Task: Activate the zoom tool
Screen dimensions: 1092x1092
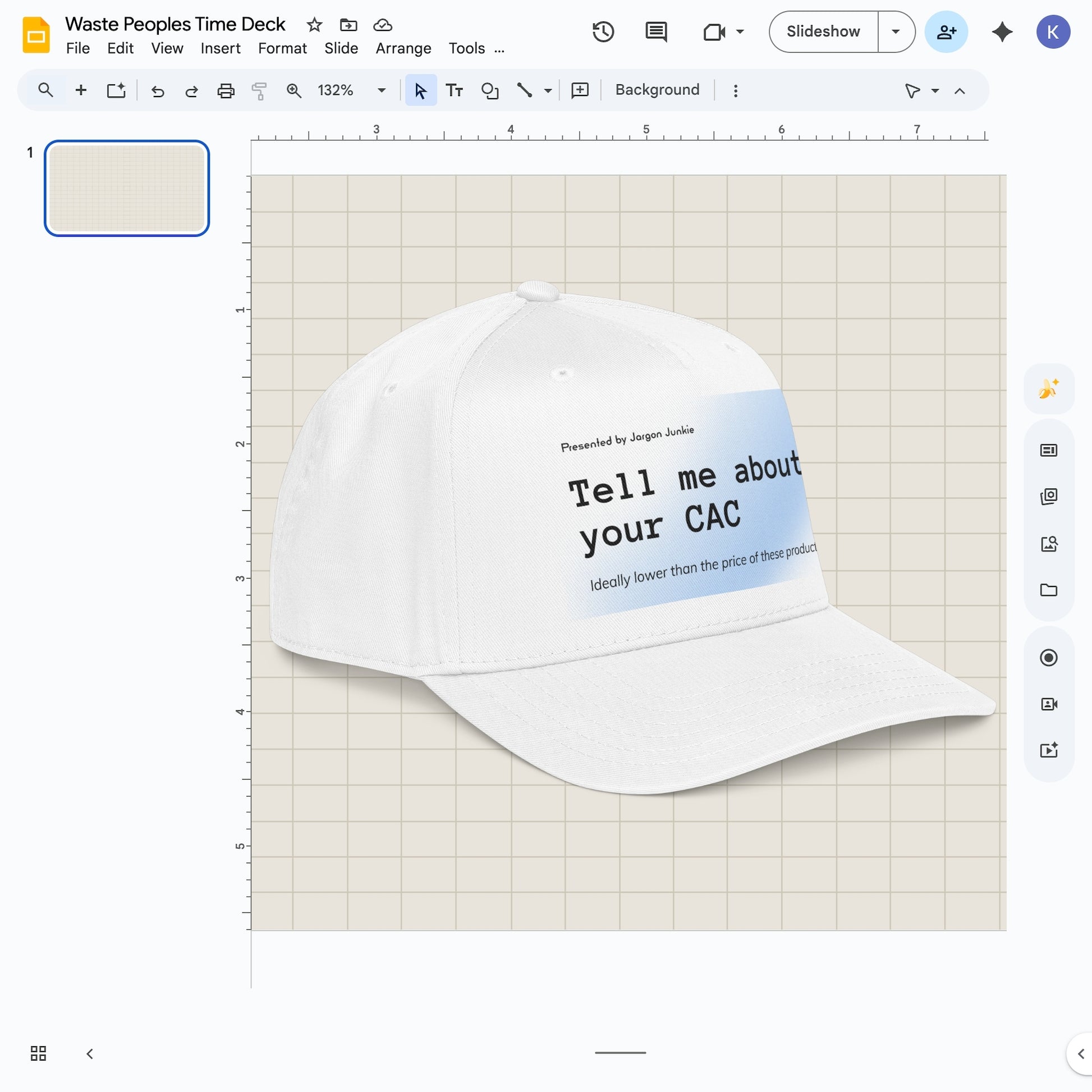Action: pos(293,90)
